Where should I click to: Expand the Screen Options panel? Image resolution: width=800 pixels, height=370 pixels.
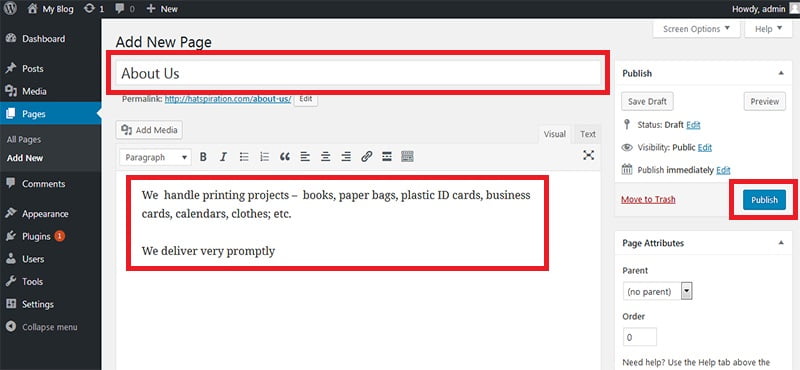[x=696, y=29]
